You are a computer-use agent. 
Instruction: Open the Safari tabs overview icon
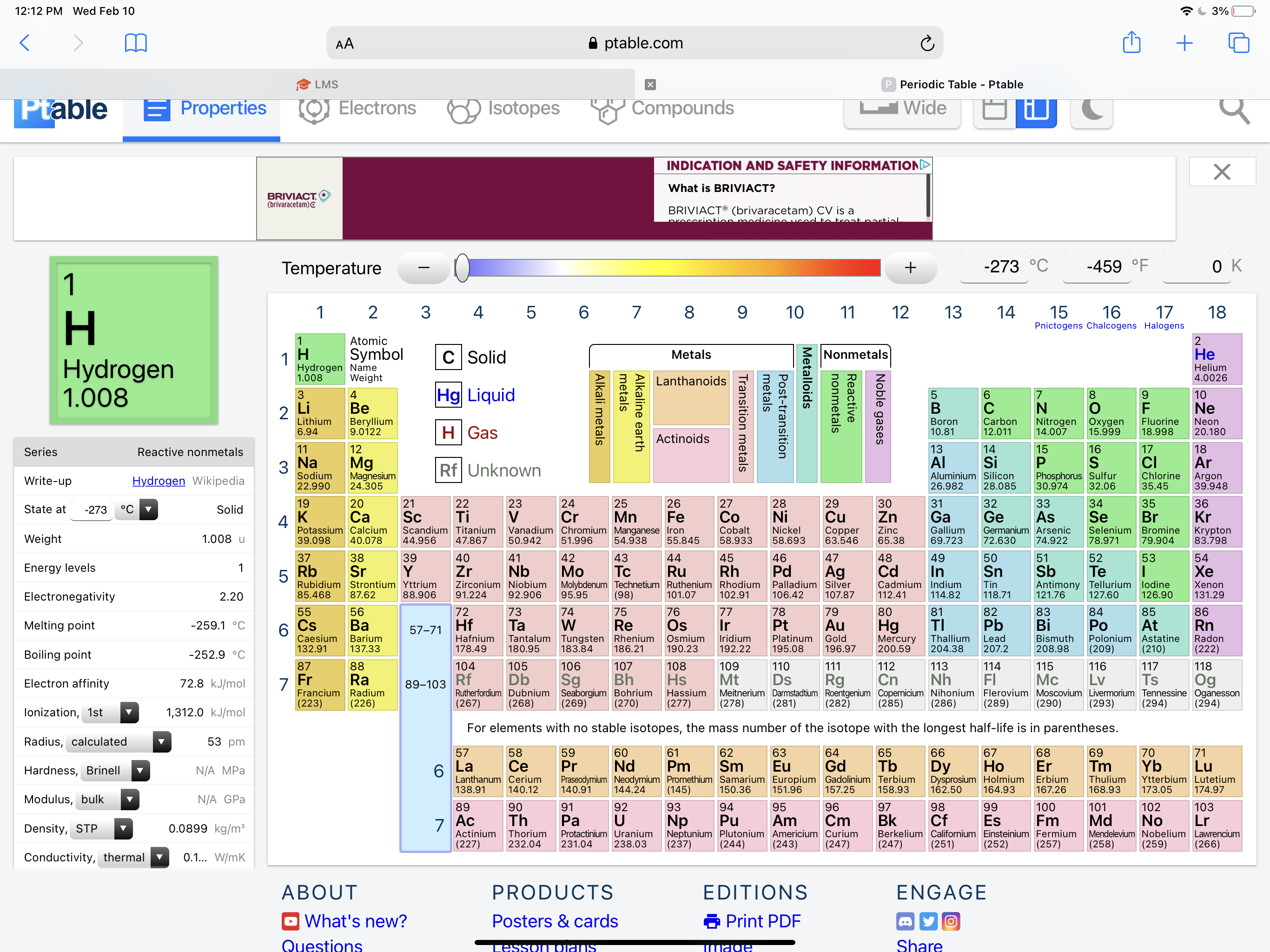click(1238, 43)
